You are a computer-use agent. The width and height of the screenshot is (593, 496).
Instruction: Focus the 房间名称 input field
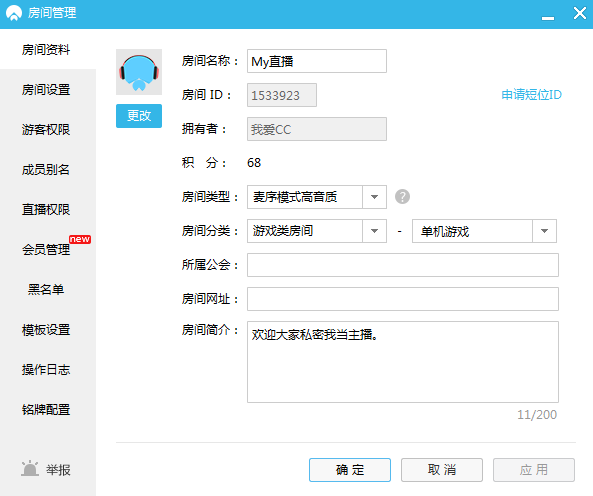pyautogui.click(x=317, y=61)
